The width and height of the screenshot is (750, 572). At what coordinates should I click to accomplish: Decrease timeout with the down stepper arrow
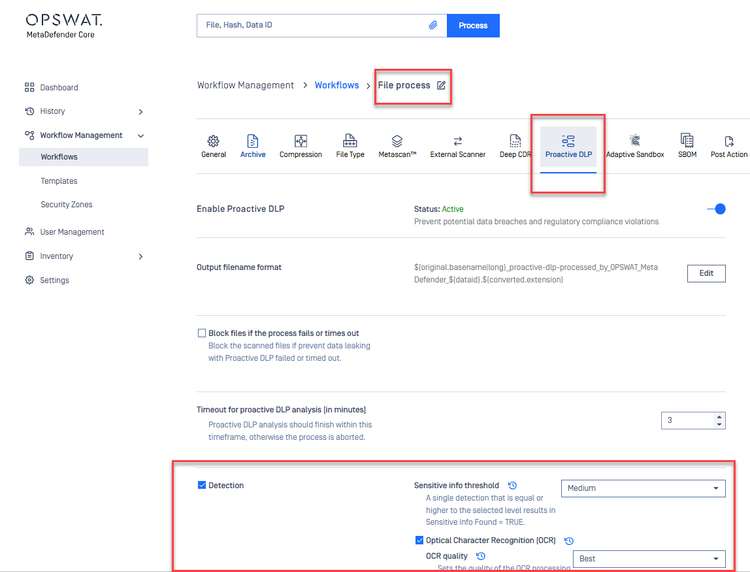719,424
